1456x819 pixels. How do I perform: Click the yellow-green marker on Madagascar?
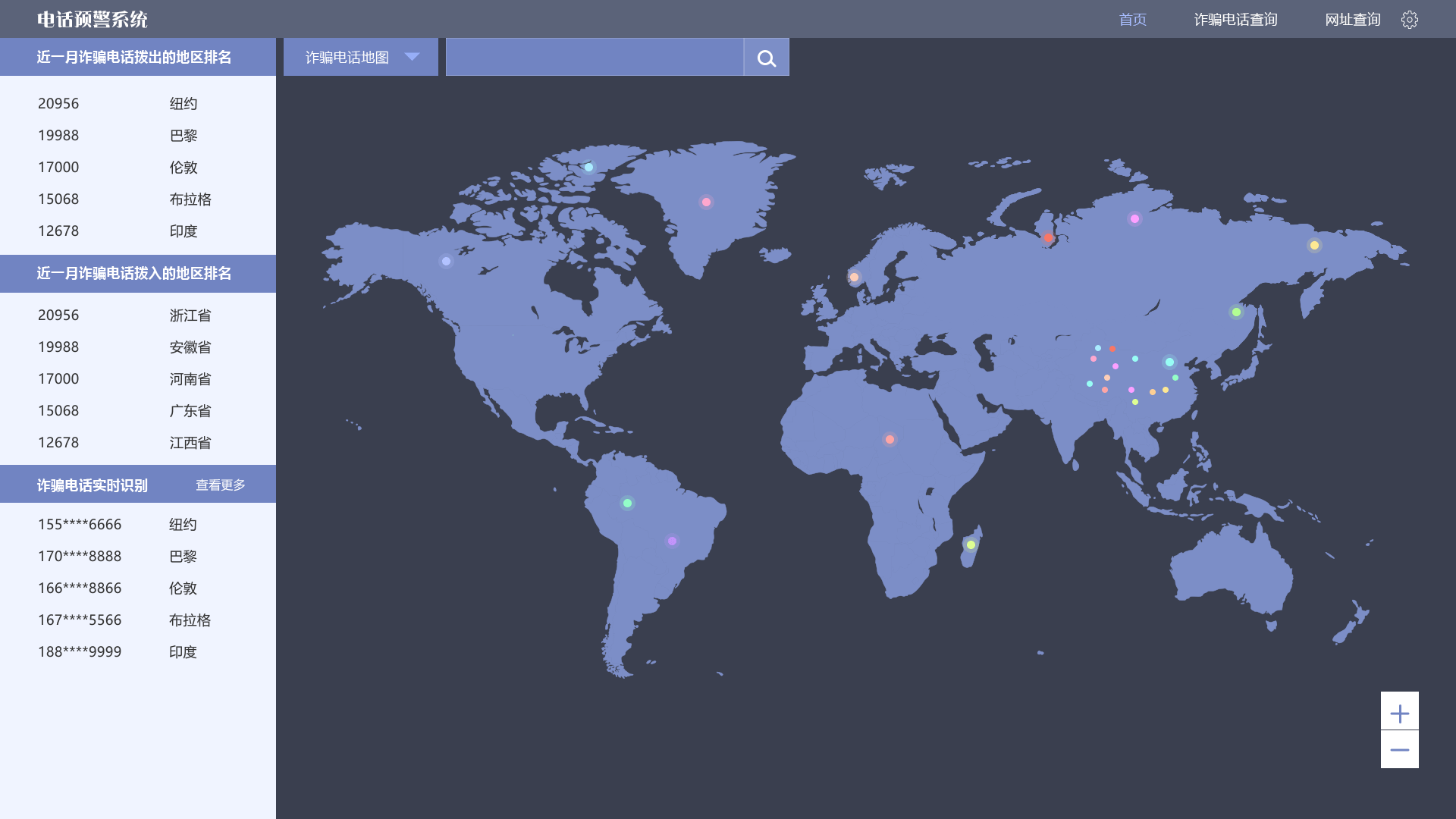point(971,544)
